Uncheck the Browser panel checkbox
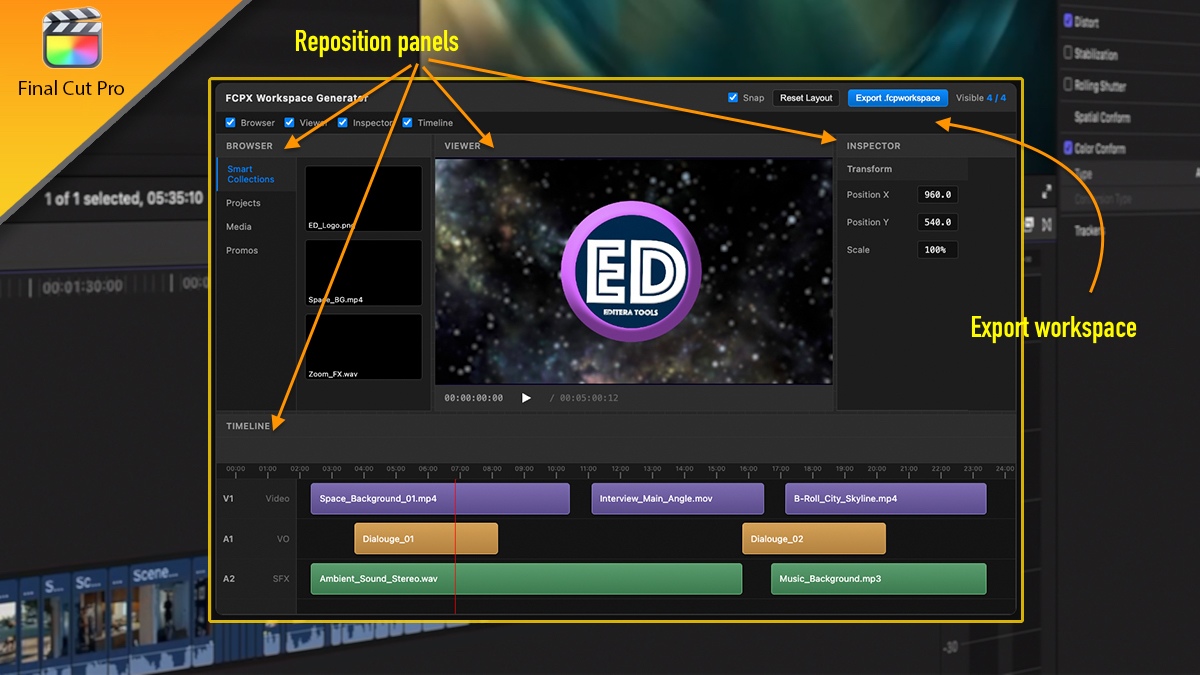The image size is (1200, 675). [228, 124]
